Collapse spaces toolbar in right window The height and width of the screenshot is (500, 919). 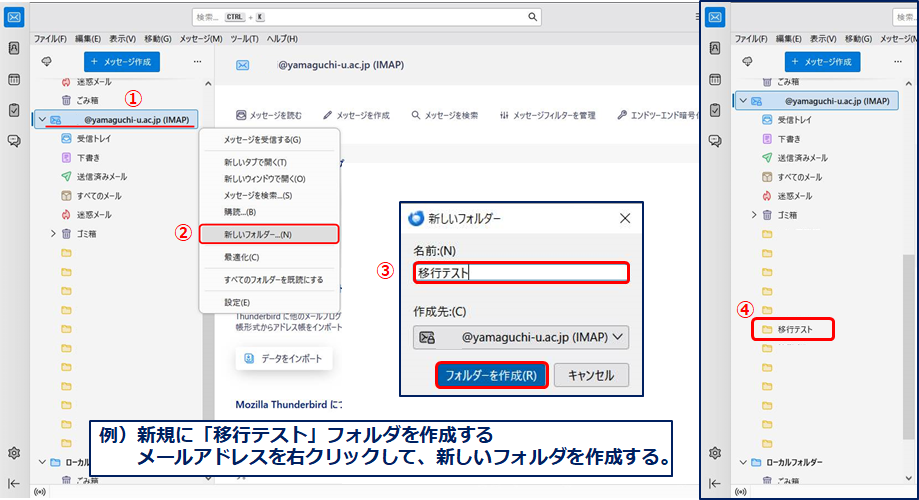715,484
